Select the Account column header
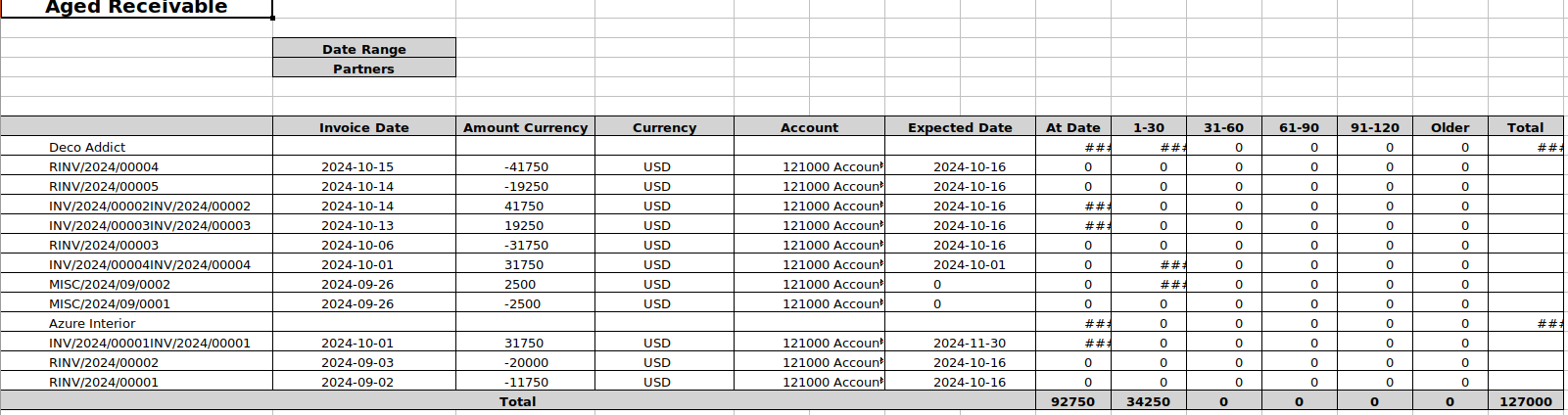This screenshot has width=1568, height=415. pos(809,127)
